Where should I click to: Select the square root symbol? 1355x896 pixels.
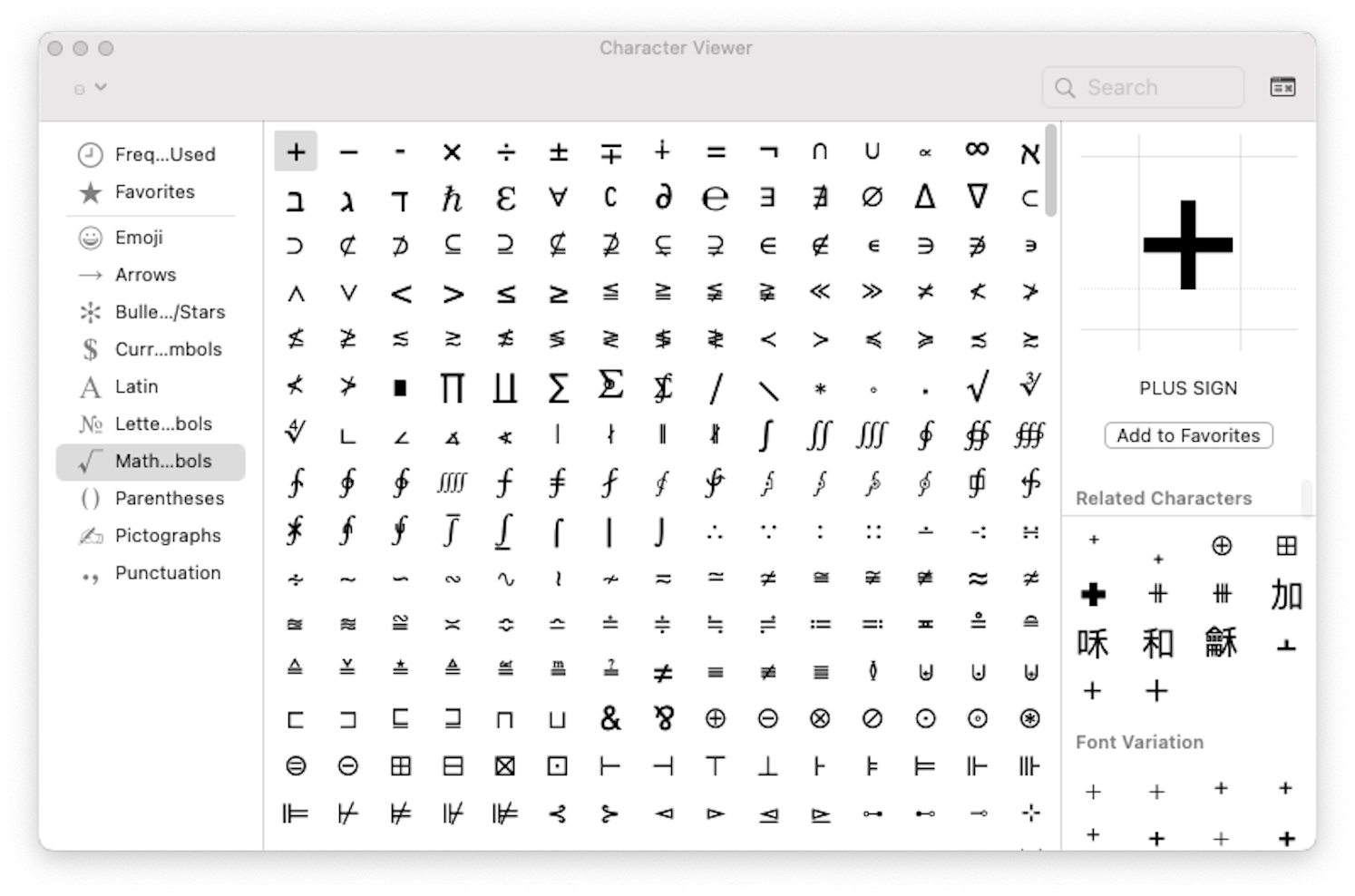978,385
